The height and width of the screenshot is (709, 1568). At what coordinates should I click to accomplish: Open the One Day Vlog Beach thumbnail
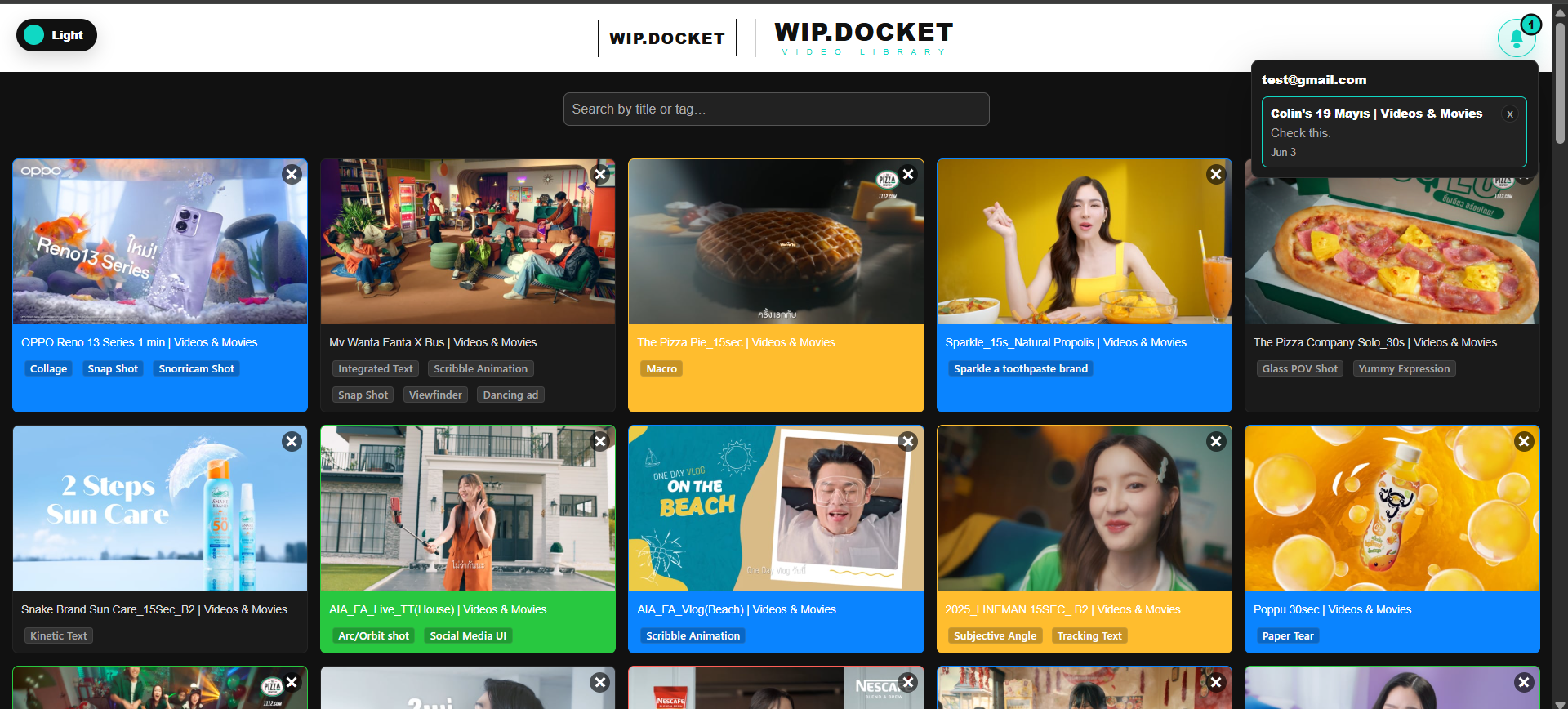776,508
